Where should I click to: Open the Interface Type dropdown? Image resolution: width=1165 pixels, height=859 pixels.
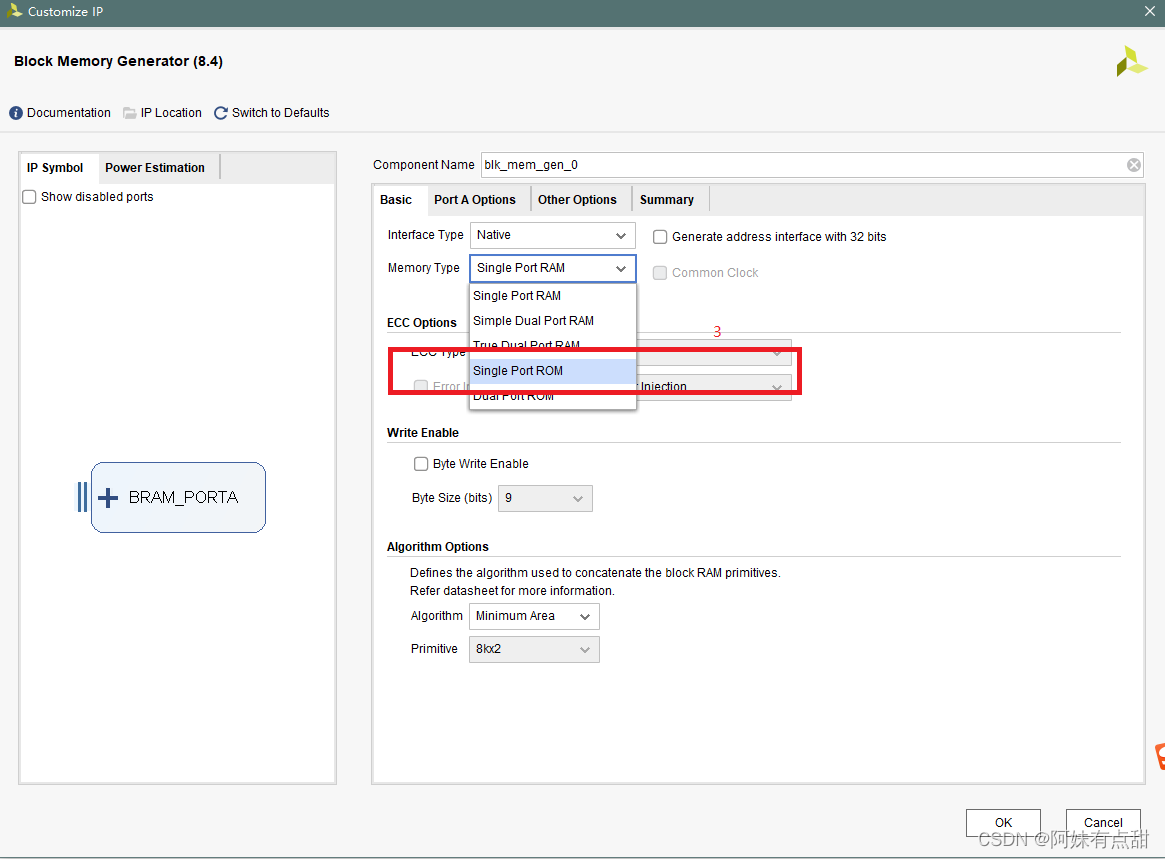click(x=552, y=235)
